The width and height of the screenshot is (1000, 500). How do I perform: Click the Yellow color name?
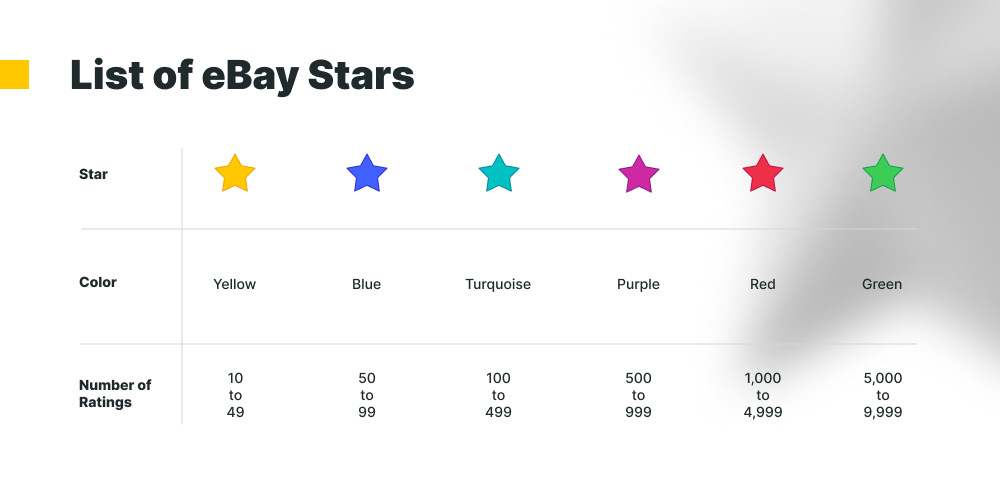[x=234, y=284]
